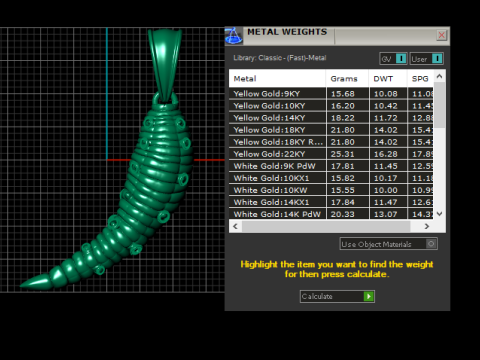
Task: Click the 15.68 grams value
Action: [343, 94]
